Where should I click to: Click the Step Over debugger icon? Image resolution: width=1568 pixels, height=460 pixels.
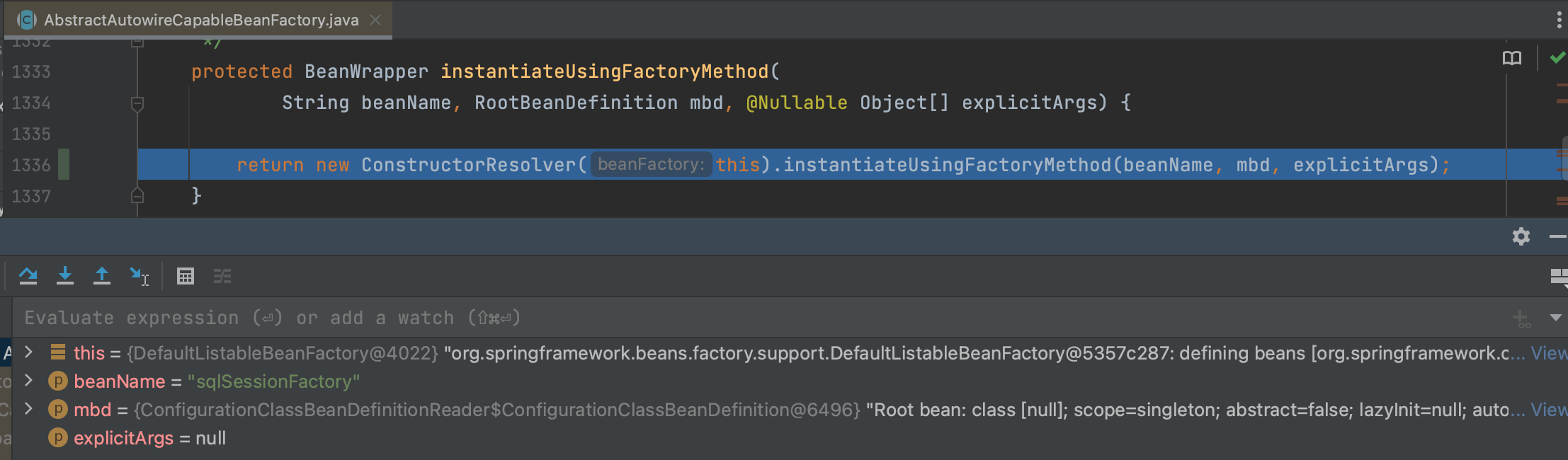[x=28, y=276]
